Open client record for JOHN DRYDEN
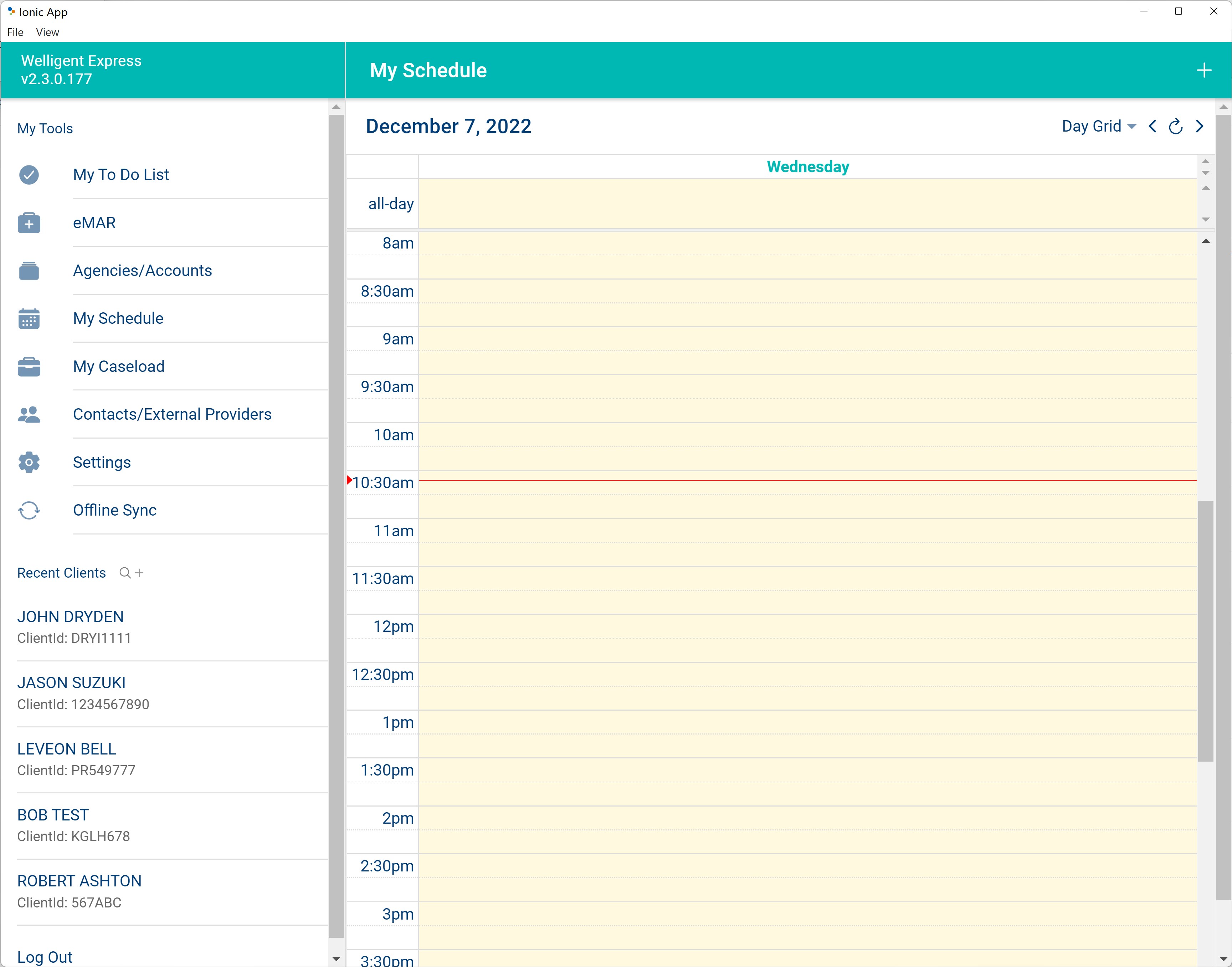The height and width of the screenshot is (967, 1232). point(70,616)
